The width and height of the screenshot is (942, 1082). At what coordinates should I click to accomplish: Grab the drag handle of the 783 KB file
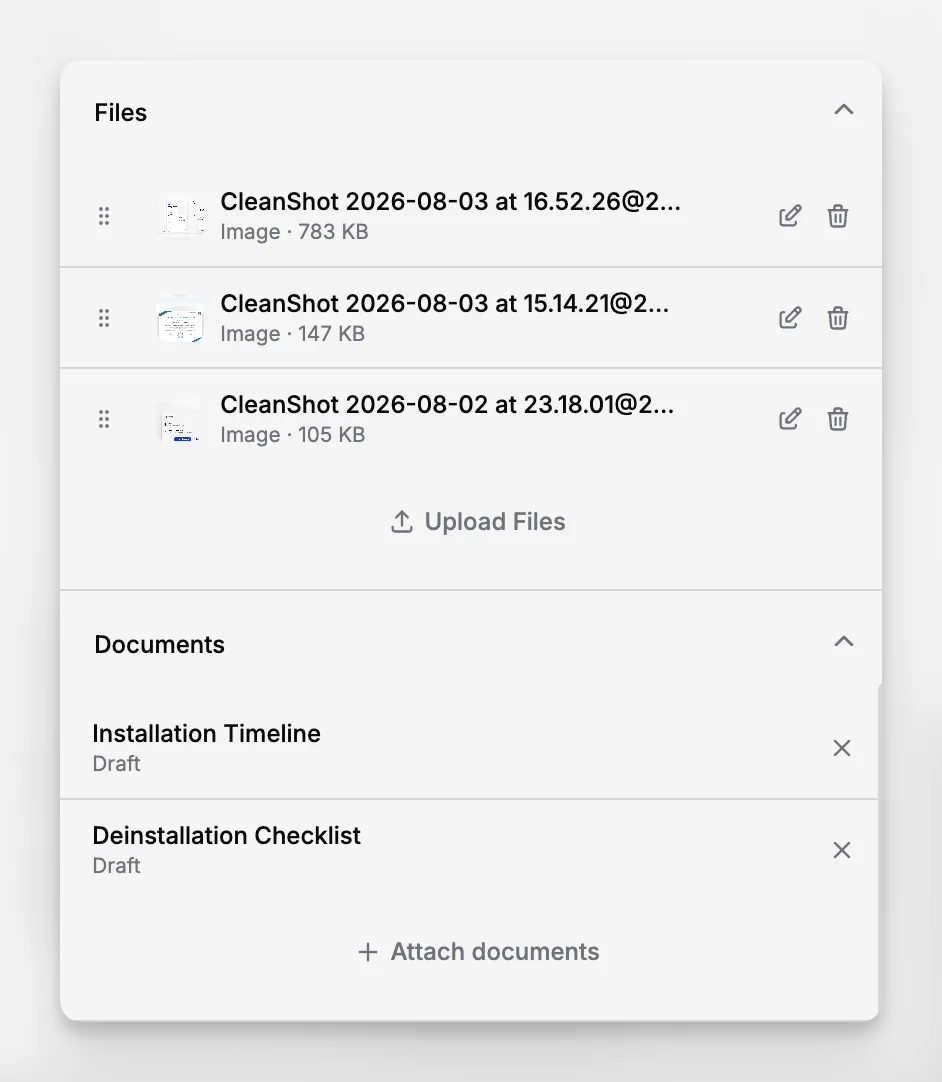point(104,216)
